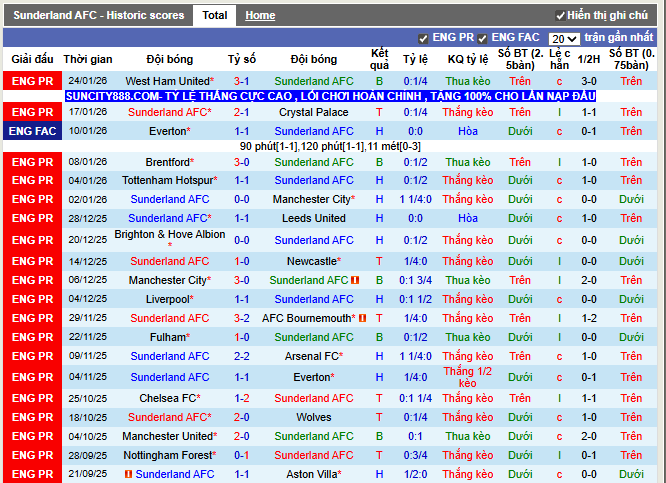The width and height of the screenshot is (666, 483).
Task: Click the Thắng 1/2 kèo result cell
Action: coord(468,377)
